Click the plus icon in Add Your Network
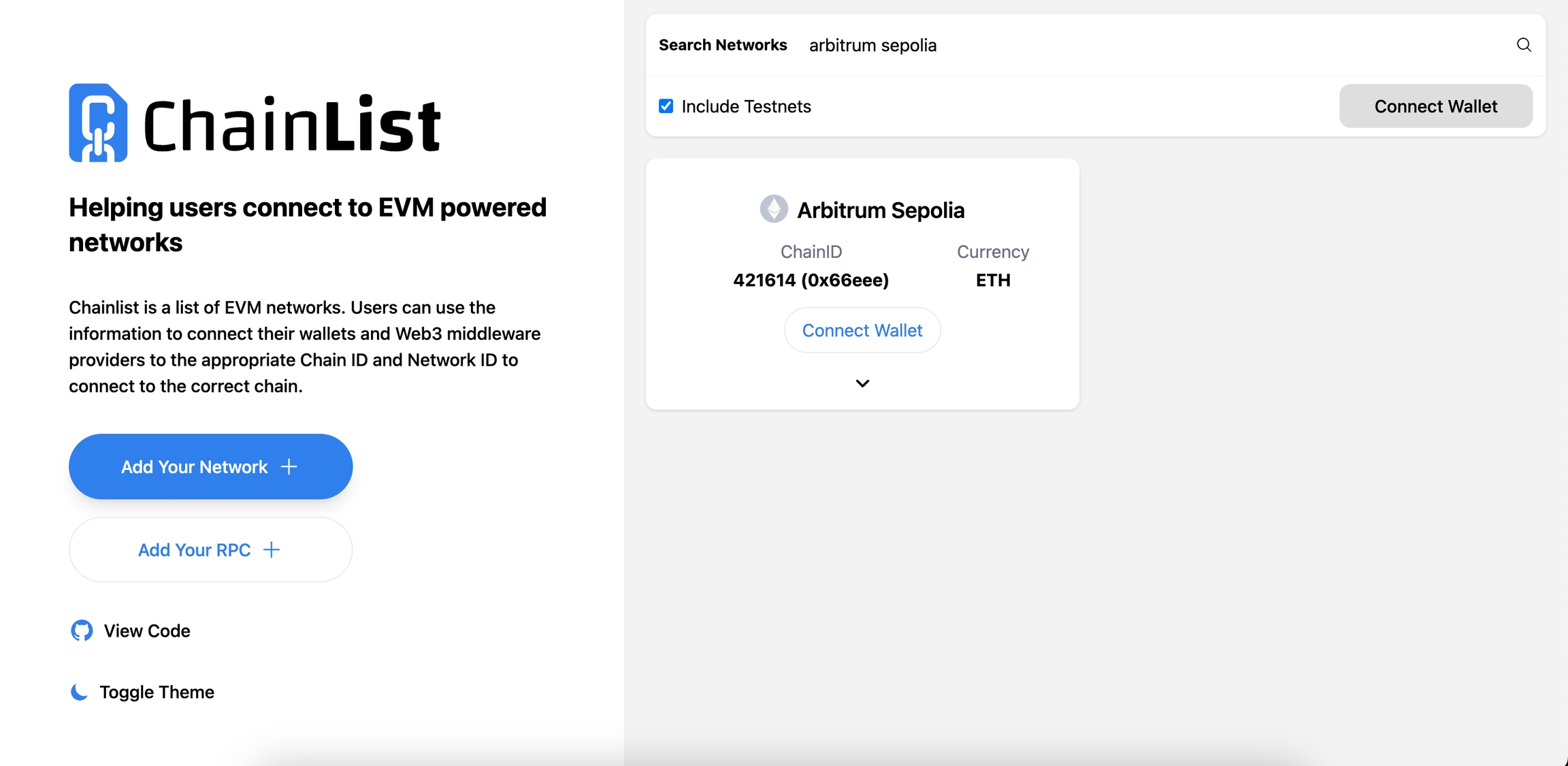Viewport: 1568px width, 766px height. 289,466
